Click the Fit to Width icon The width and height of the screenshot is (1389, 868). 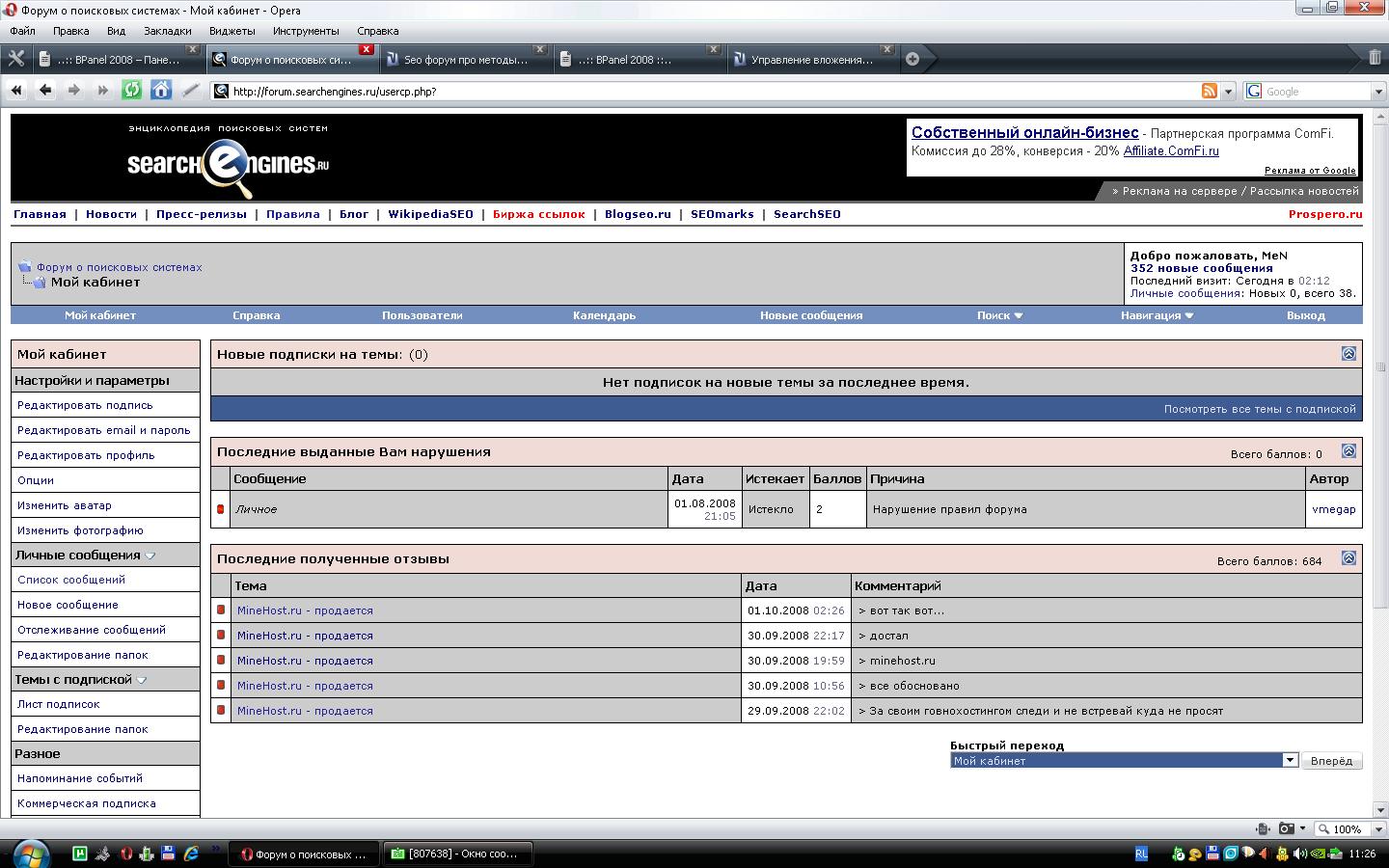pos(1263,828)
